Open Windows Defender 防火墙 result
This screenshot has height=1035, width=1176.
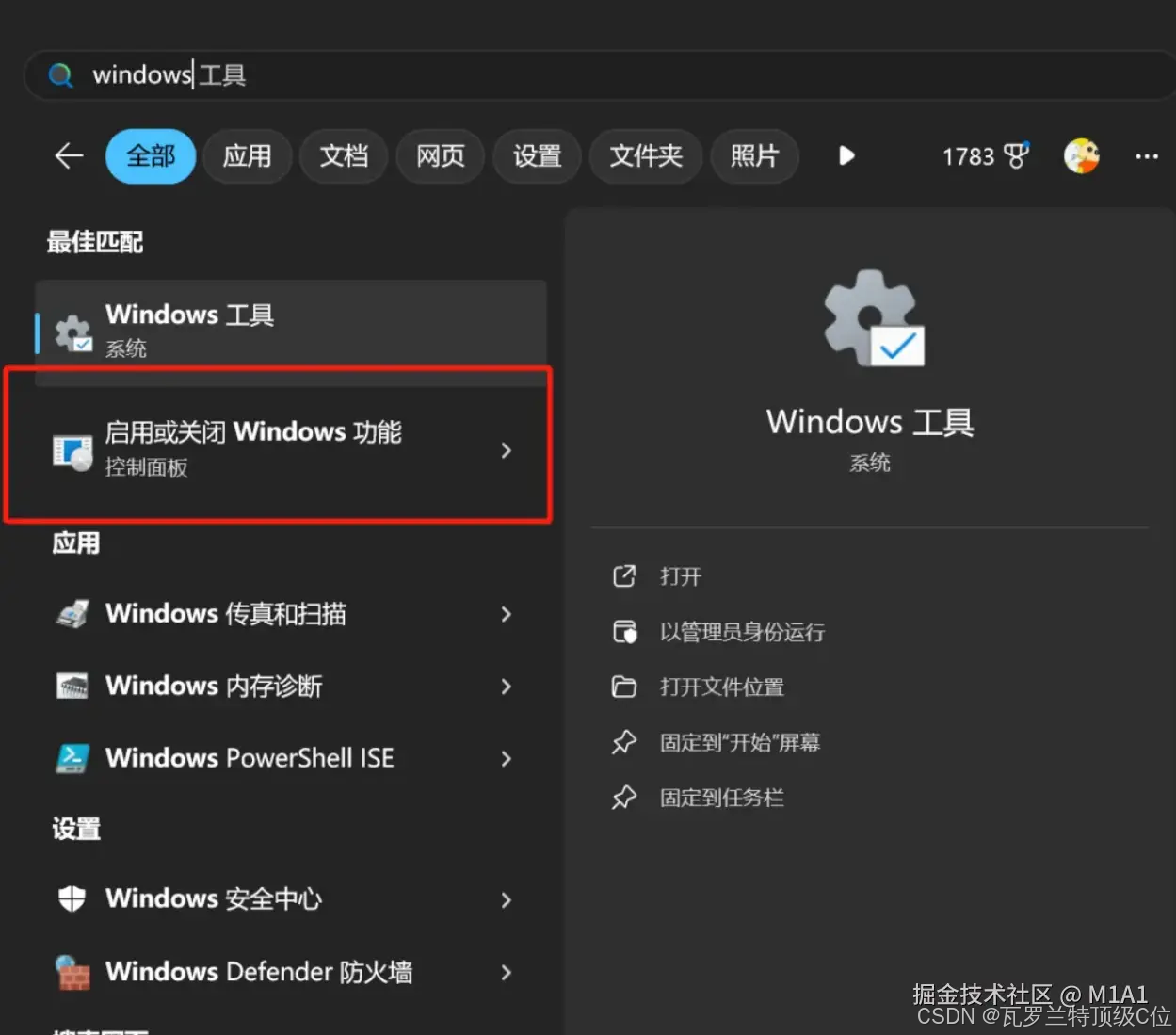[x=291, y=972]
